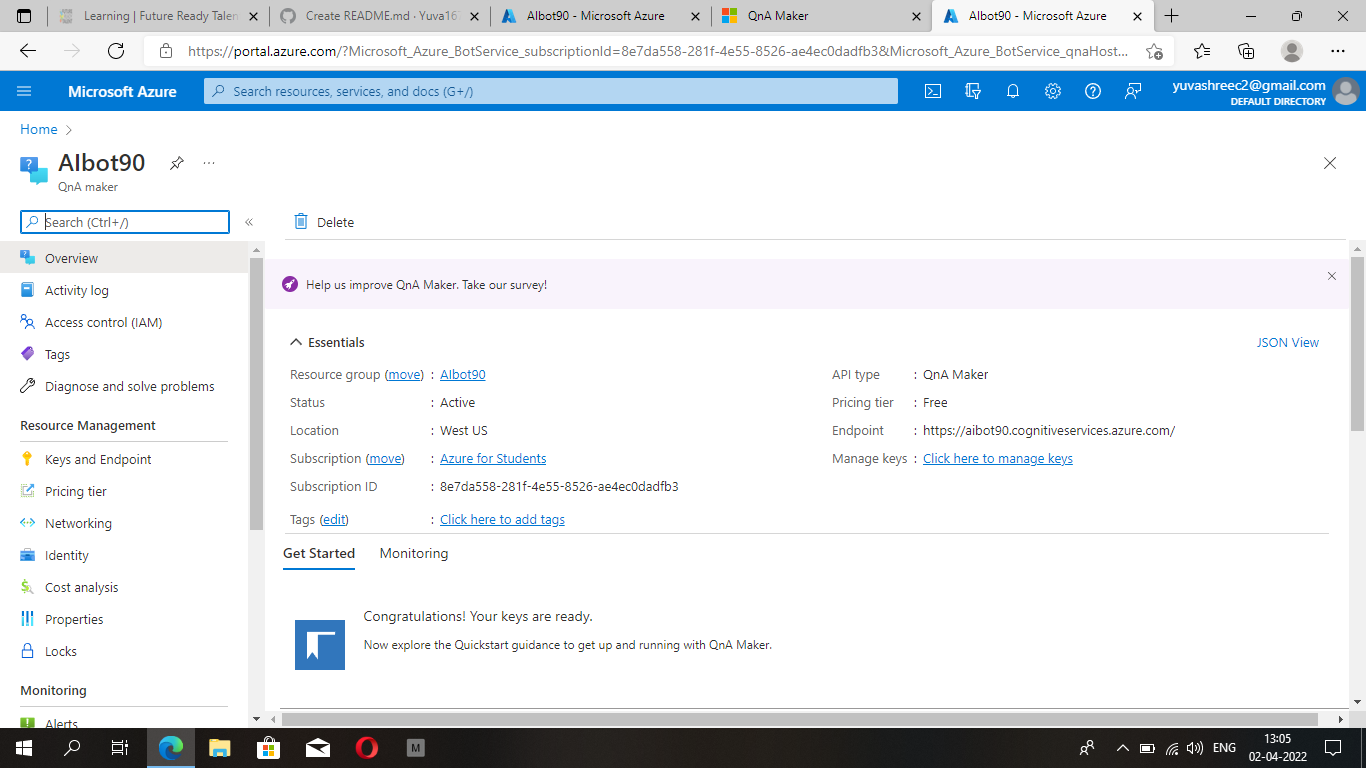Open the Azure portal hamburger menu
The height and width of the screenshot is (768, 1366).
[24, 91]
